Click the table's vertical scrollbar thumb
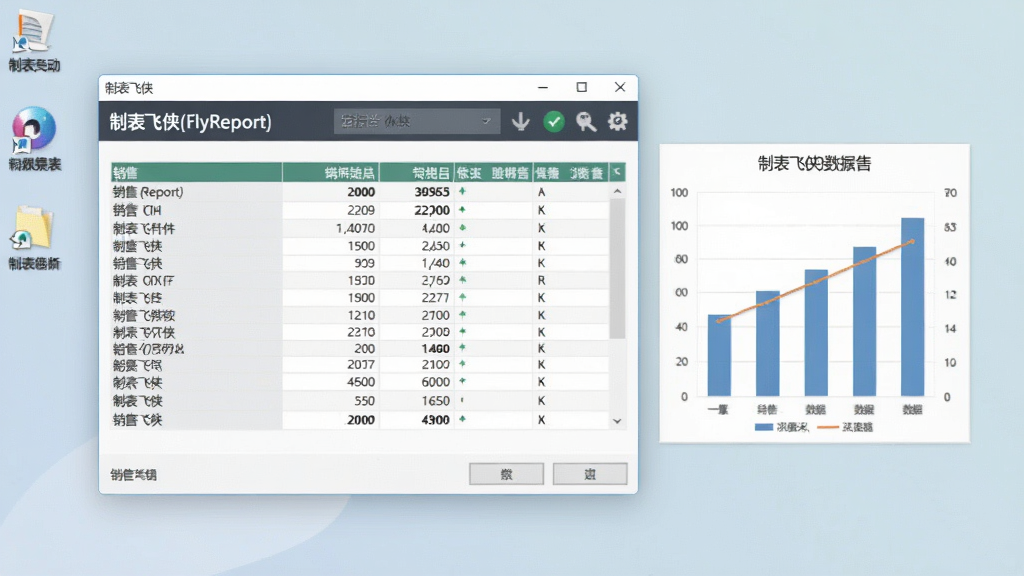Viewport: 1024px width, 576px height. [617, 269]
